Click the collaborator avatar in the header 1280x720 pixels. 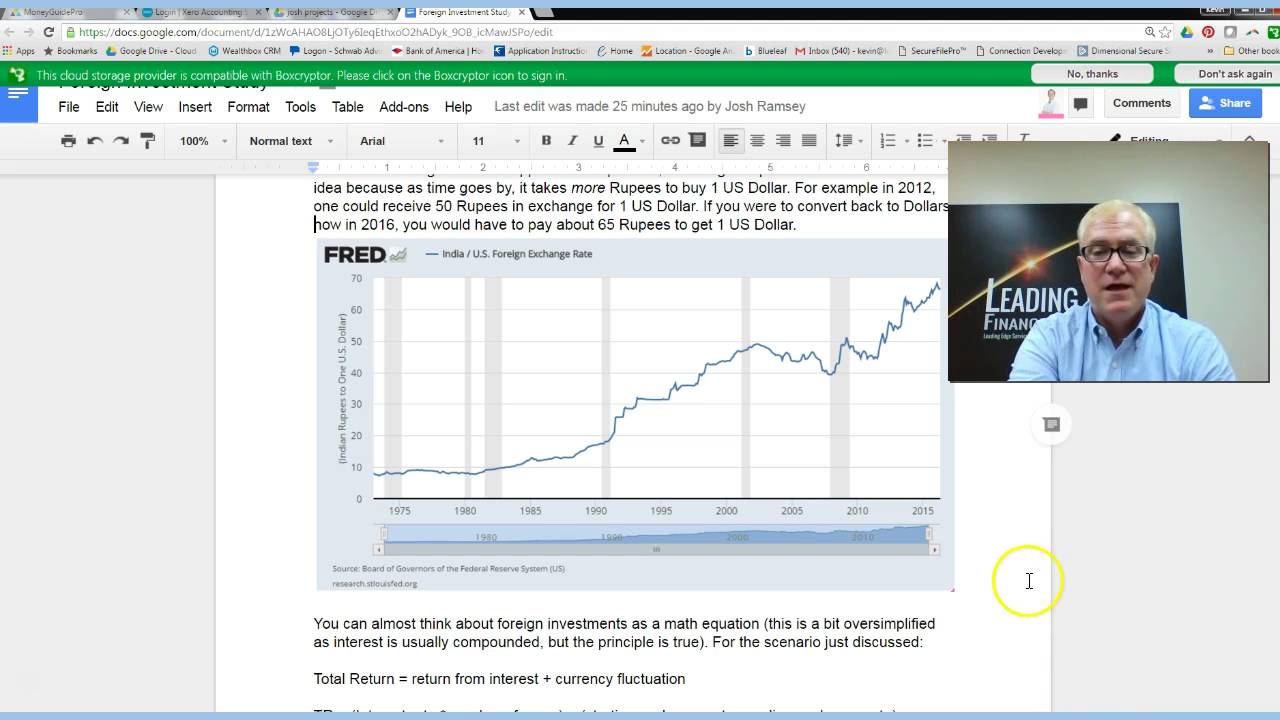pyautogui.click(x=1051, y=103)
